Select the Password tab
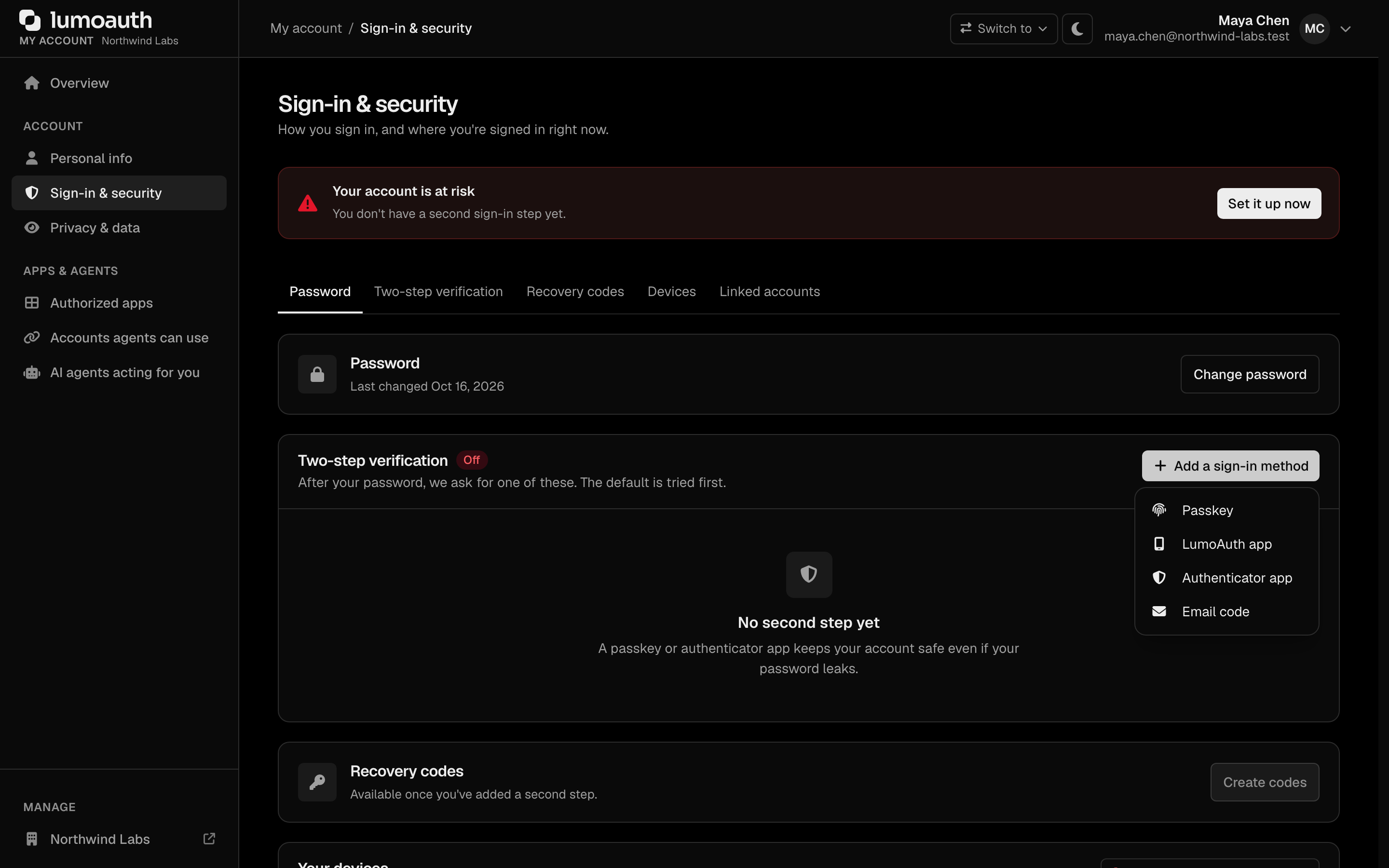Image resolution: width=1389 pixels, height=868 pixels. click(320, 292)
